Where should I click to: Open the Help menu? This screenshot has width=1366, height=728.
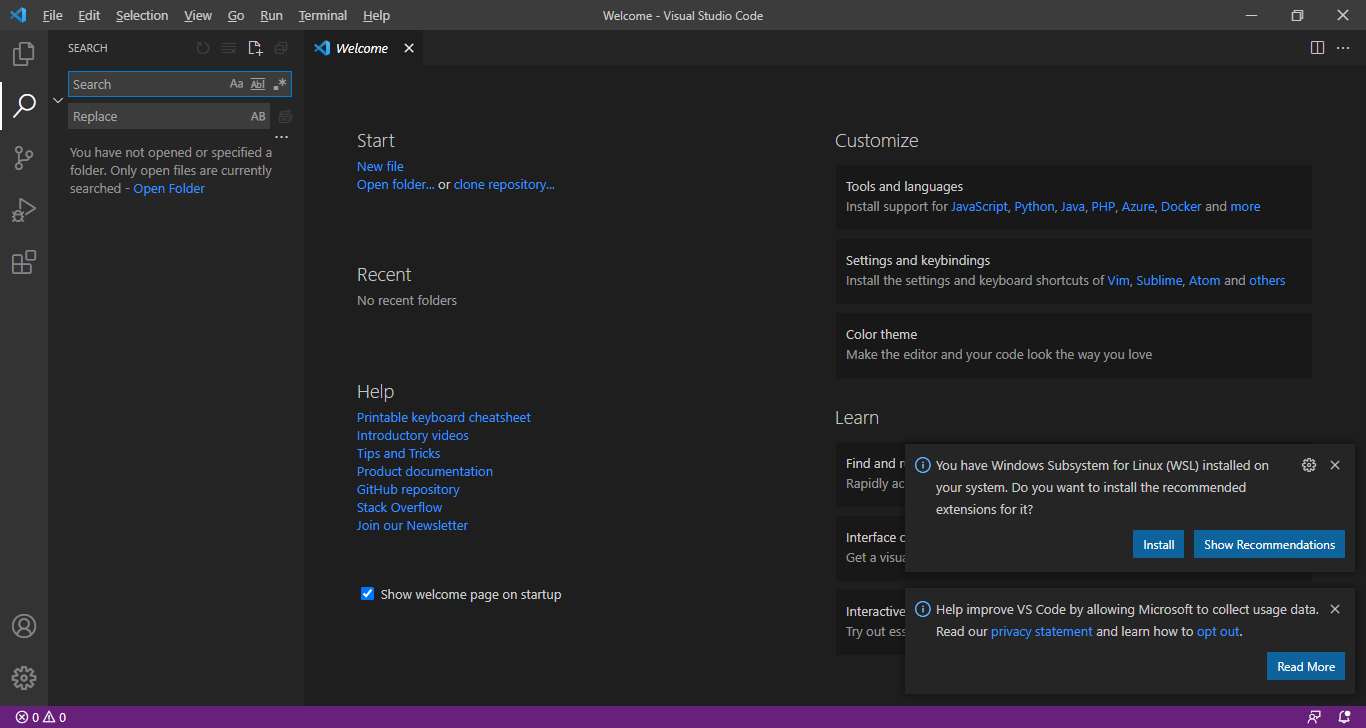pos(376,15)
